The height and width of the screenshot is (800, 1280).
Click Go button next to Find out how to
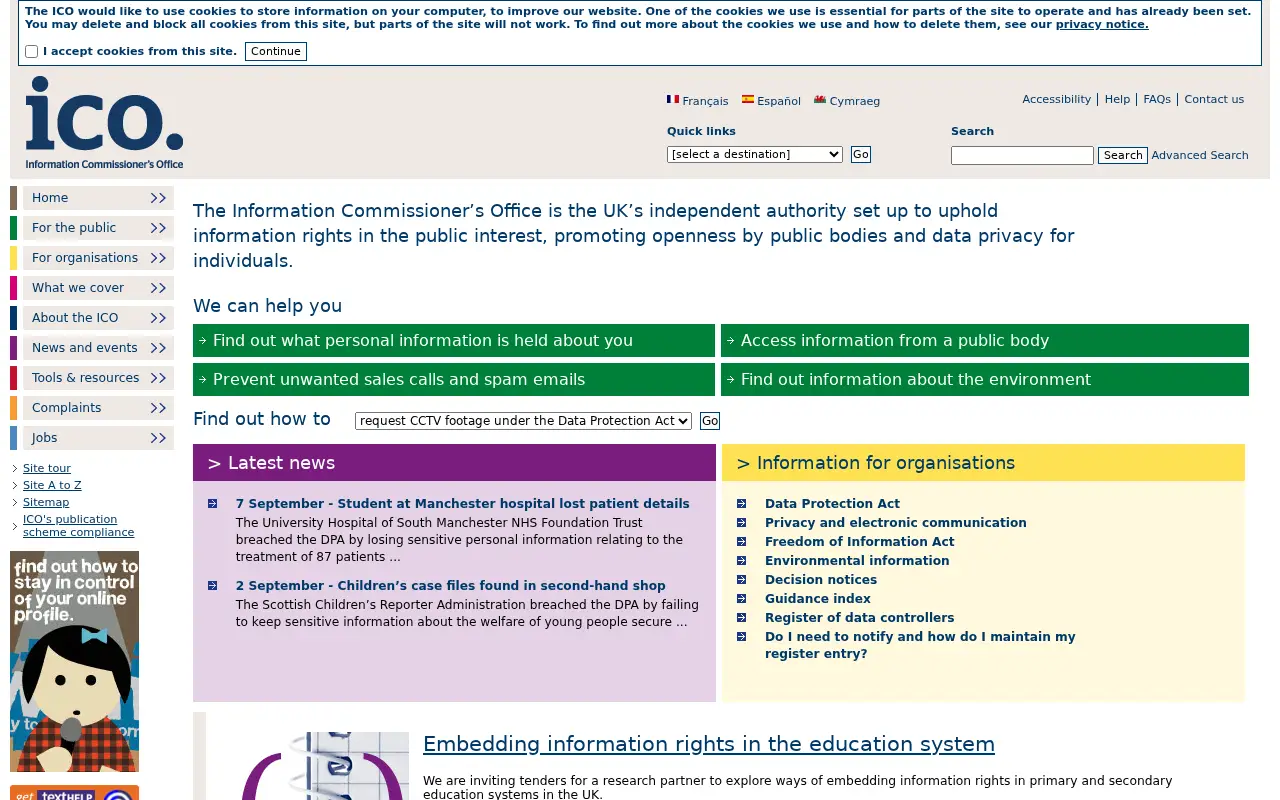pyautogui.click(x=710, y=421)
